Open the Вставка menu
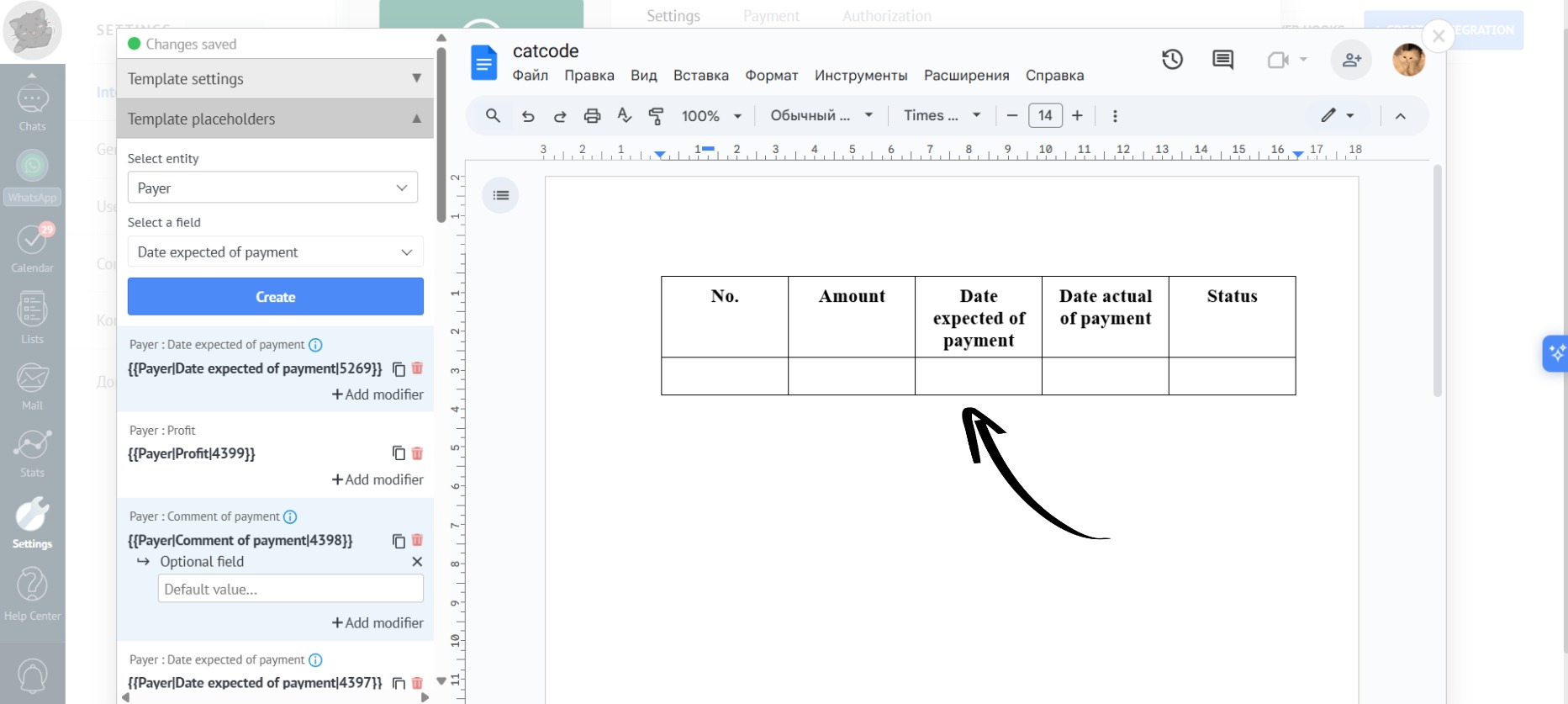1568x704 pixels. coord(700,76)
